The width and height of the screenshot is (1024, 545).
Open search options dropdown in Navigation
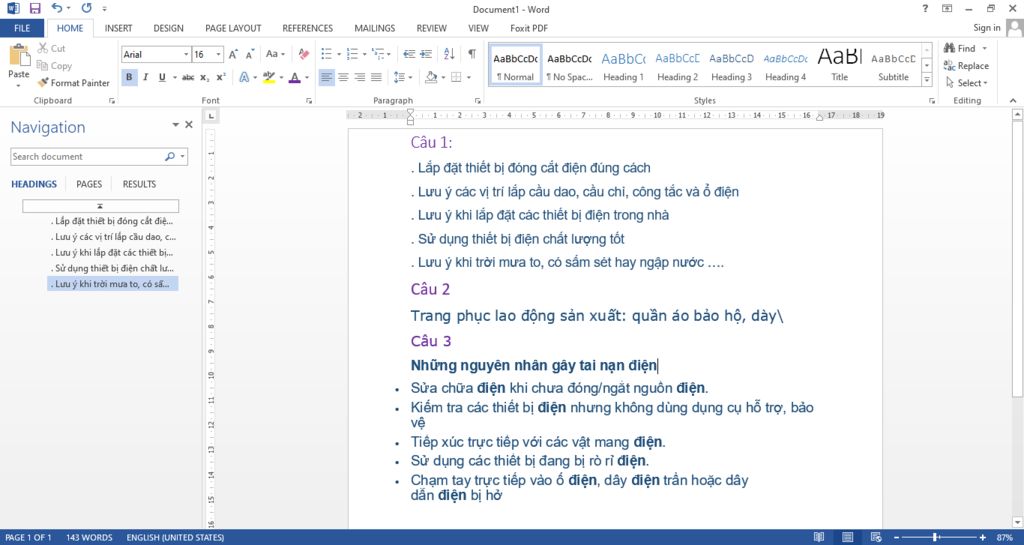coord(183,157)
